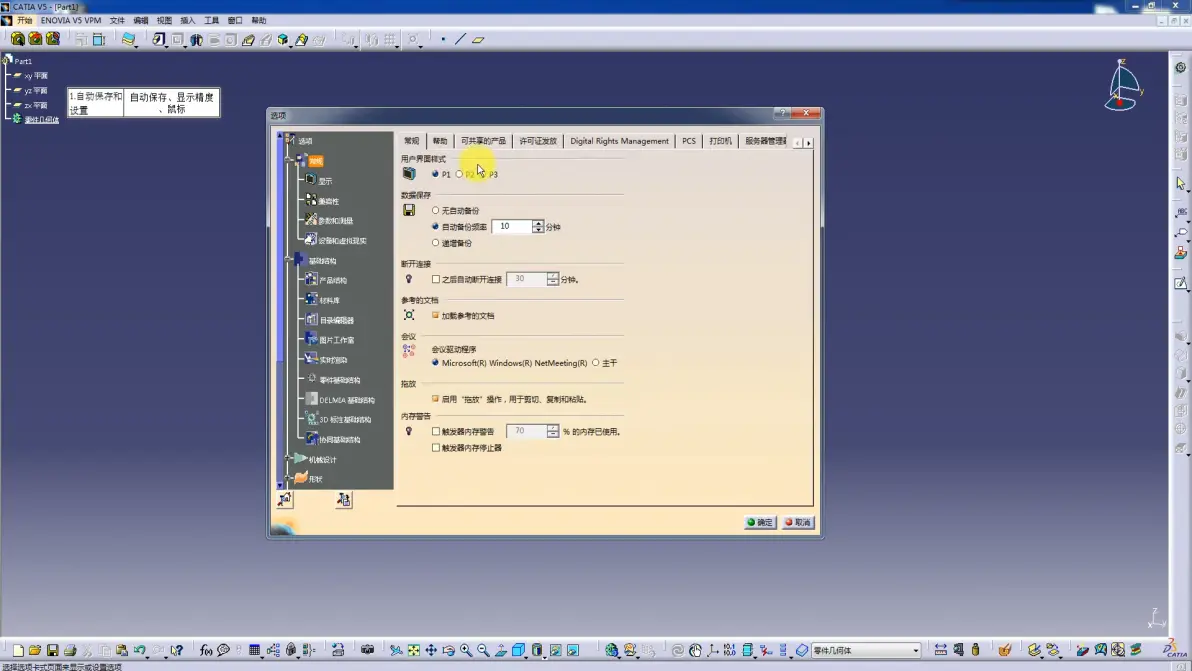This screenshot has width=1192, height=671.
Task: Click the 确定 OK button
Action: 760,523
